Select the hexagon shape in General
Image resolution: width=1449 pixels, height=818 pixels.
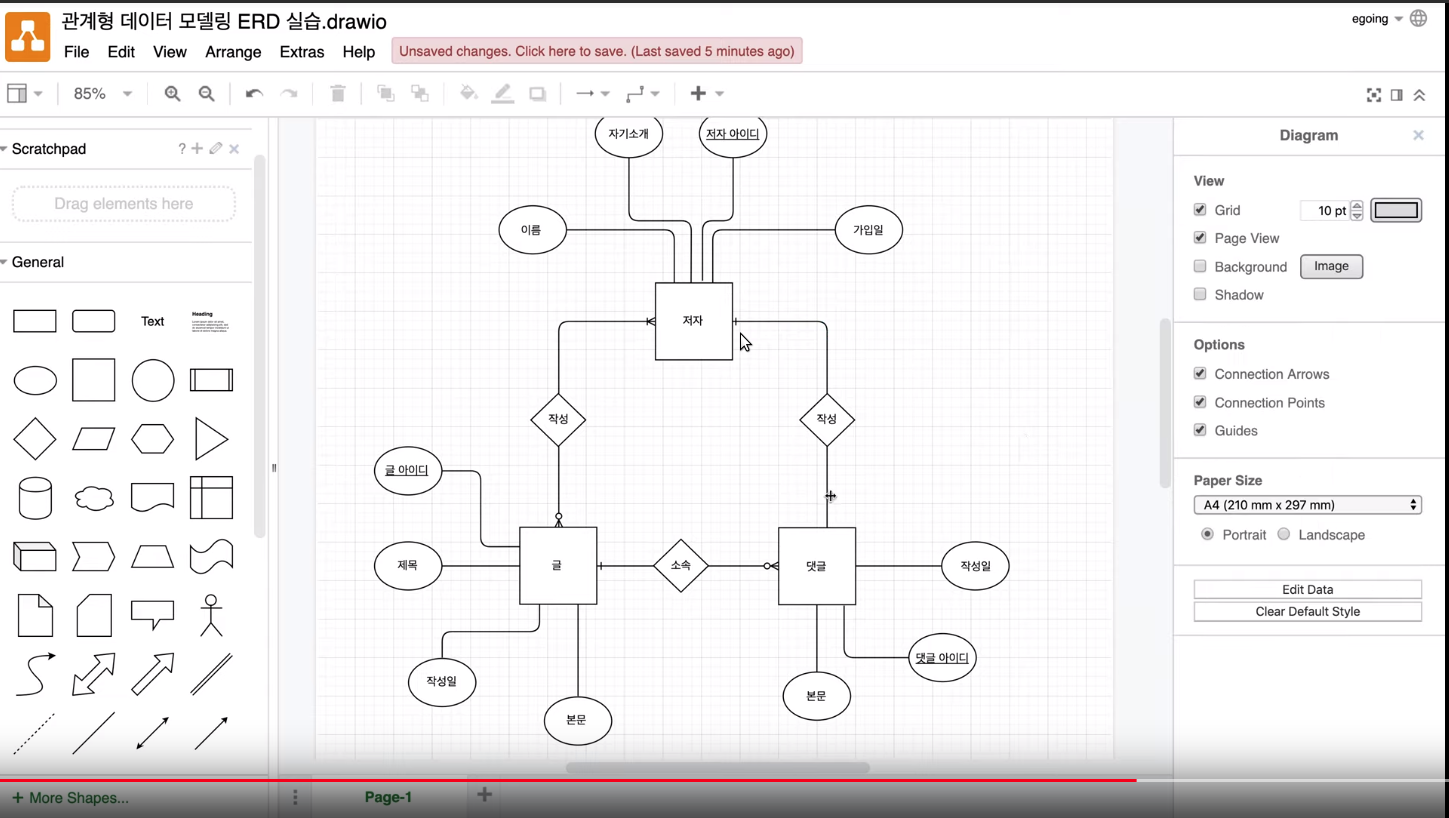coord(153,438)
